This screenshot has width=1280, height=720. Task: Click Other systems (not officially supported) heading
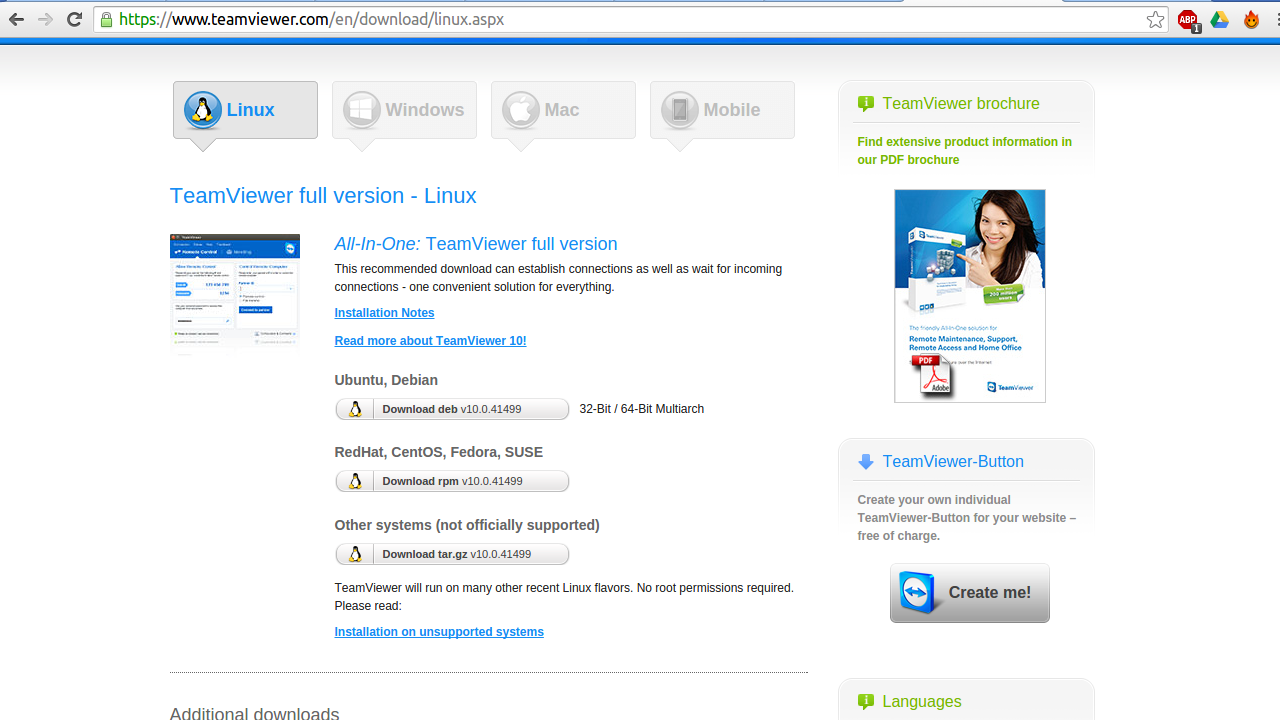(x=467, y=525)
